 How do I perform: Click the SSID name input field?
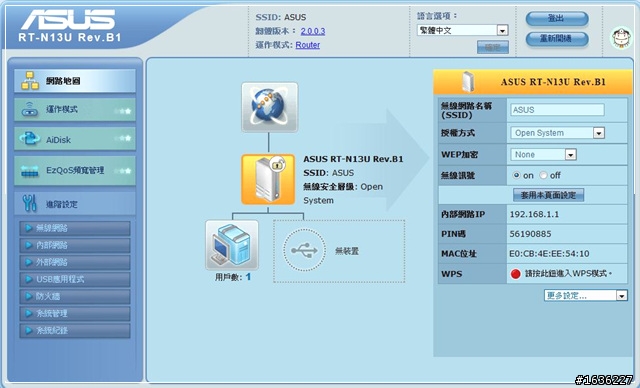[x=557, y=110]
